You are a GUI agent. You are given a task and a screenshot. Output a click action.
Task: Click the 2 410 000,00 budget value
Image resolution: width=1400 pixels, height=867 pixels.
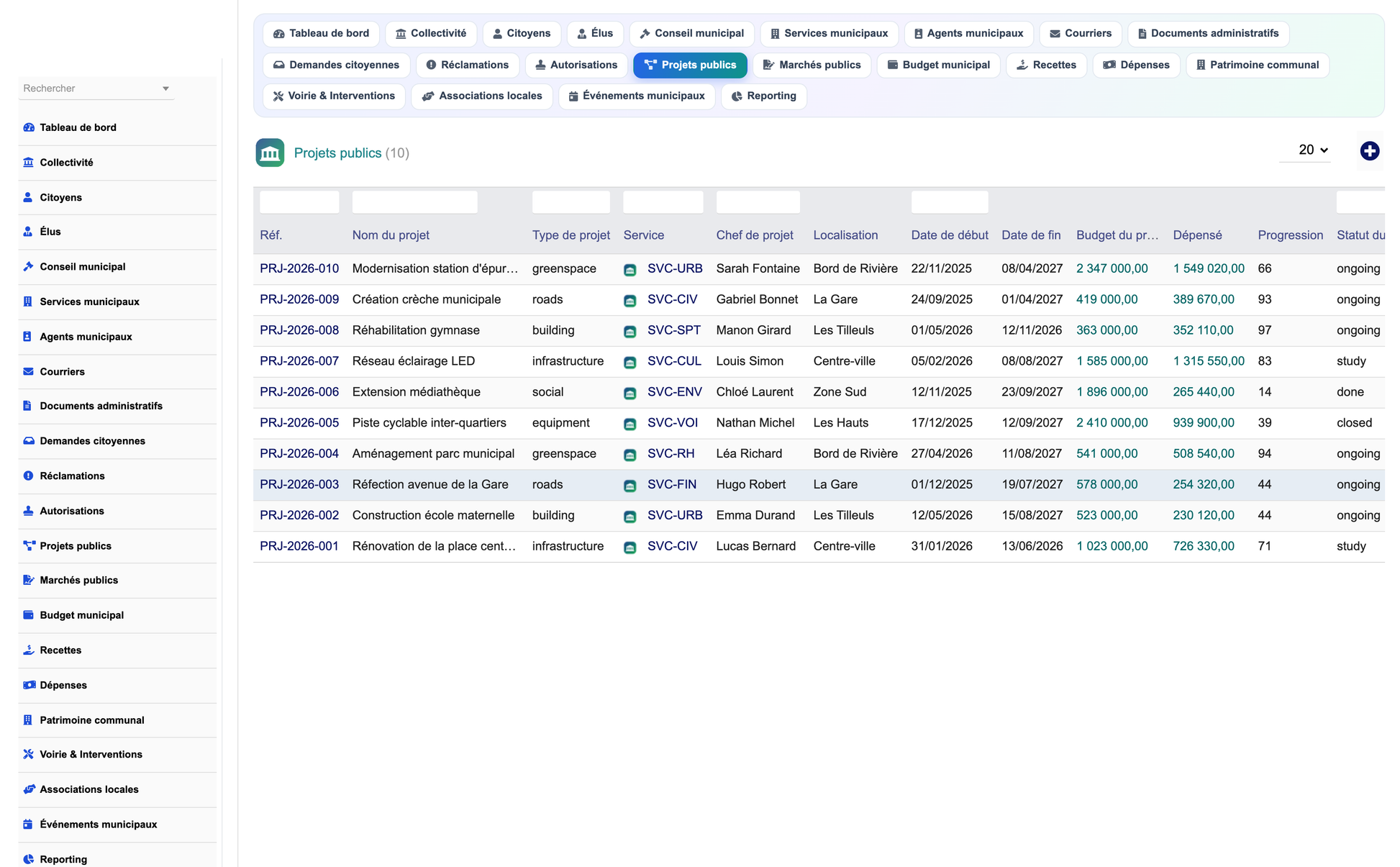click(x=1112, y=423)
